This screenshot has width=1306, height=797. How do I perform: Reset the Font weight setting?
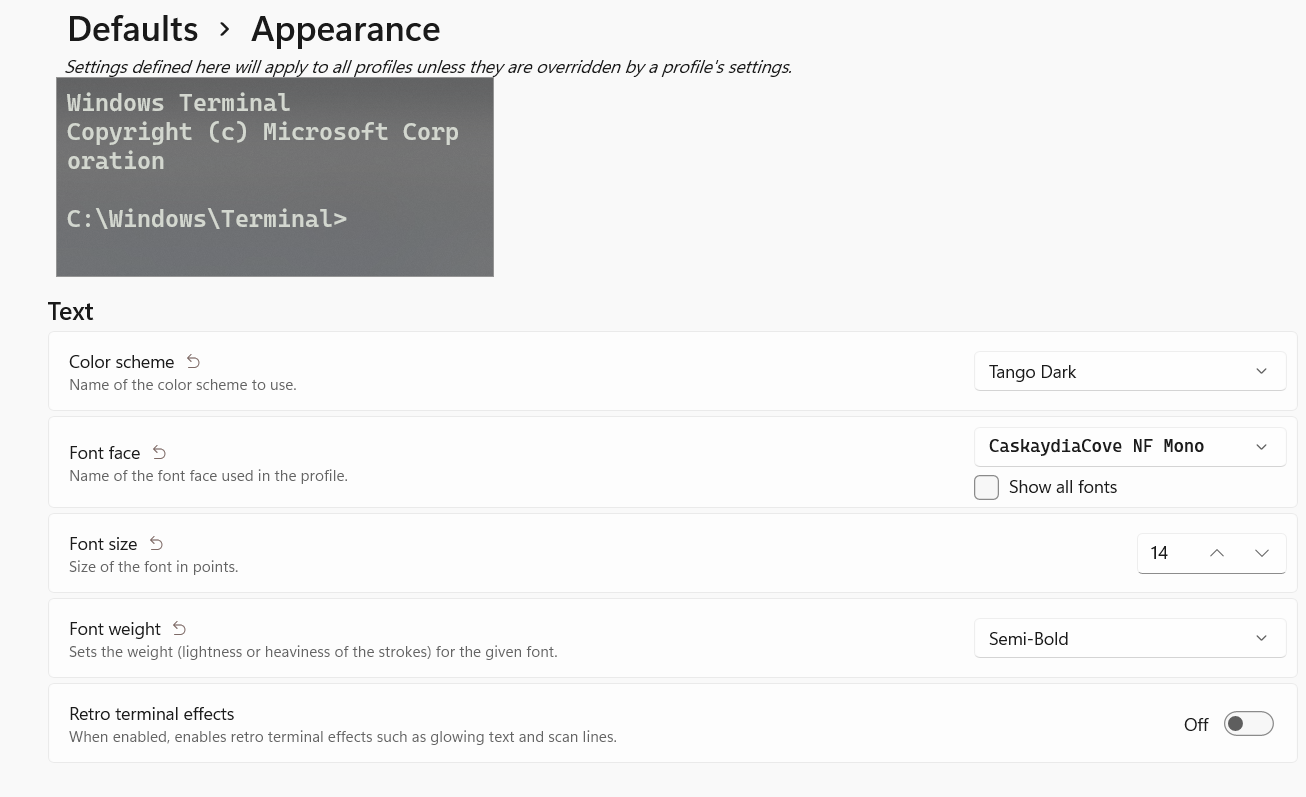click(x=179, y=628)
